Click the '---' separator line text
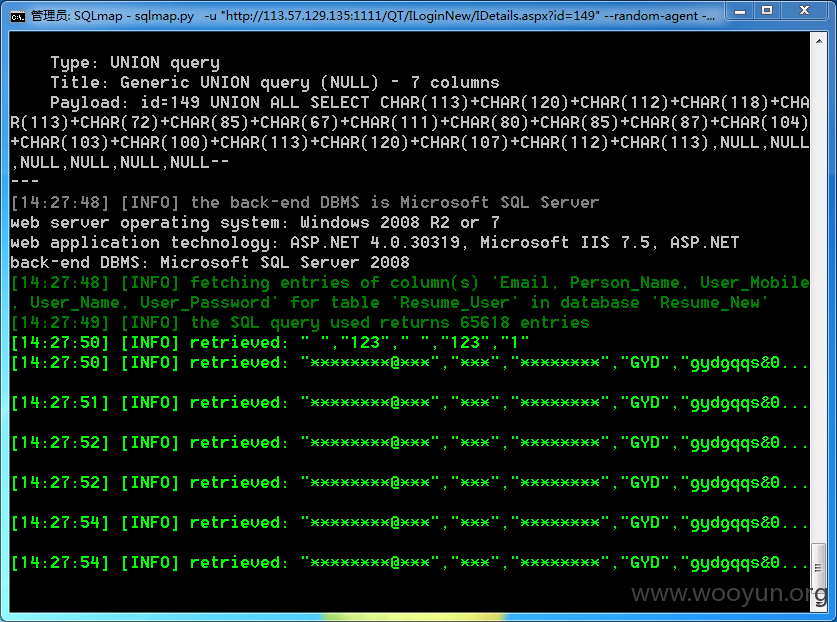 tap(25, 182)
